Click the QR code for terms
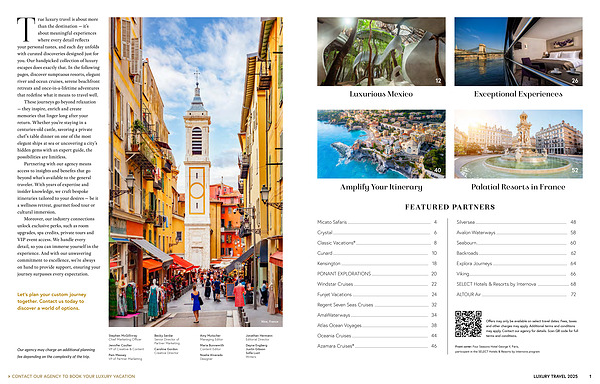The width and height of the screenshot is (600, 384). pos(468,324)
